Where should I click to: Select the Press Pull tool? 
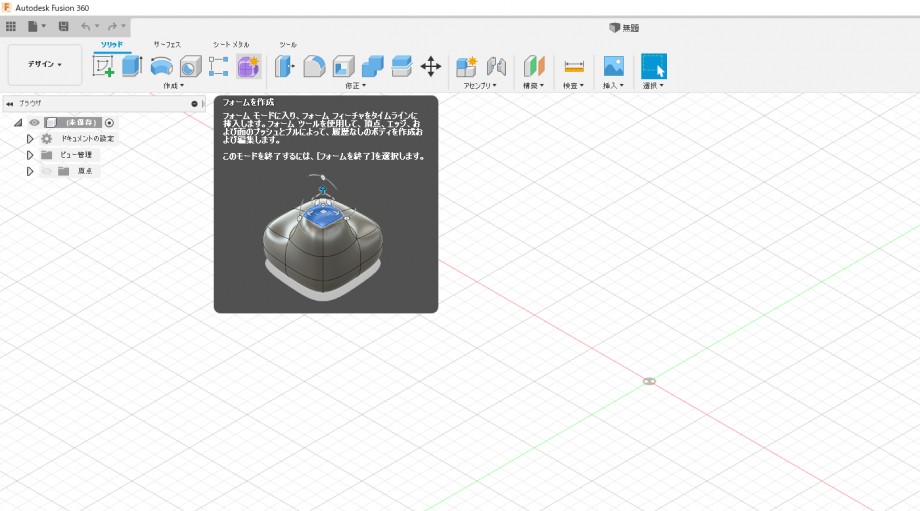pyautogui.click(x=285, y=66)
